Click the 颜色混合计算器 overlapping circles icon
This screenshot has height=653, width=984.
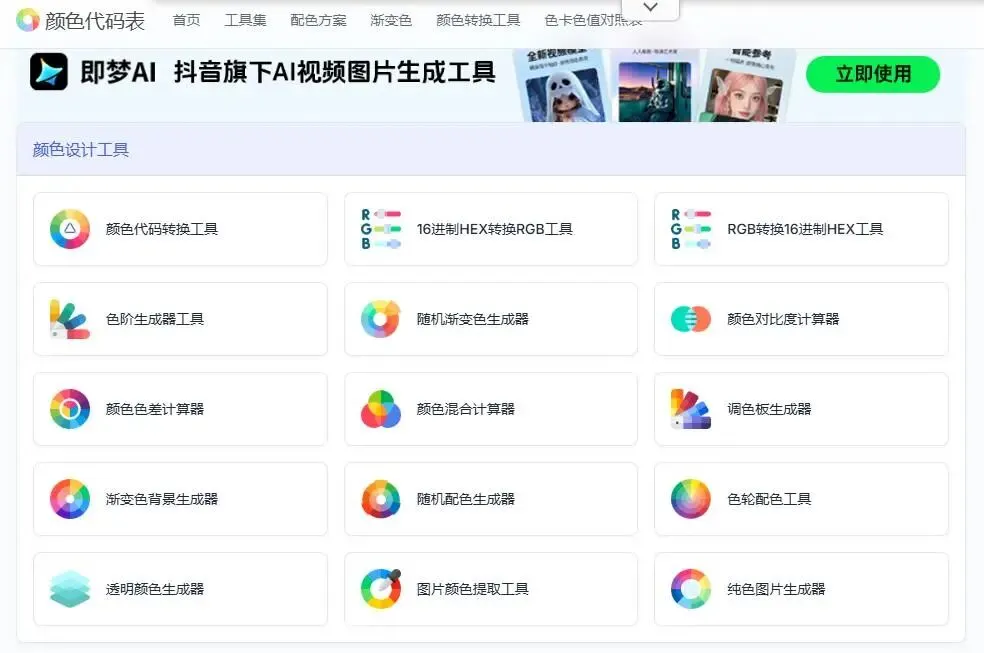[x=380, y=408]
